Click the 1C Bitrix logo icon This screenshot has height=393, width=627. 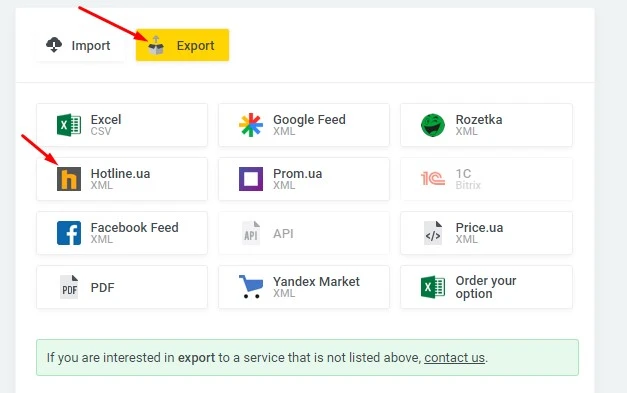coord(433,178)
